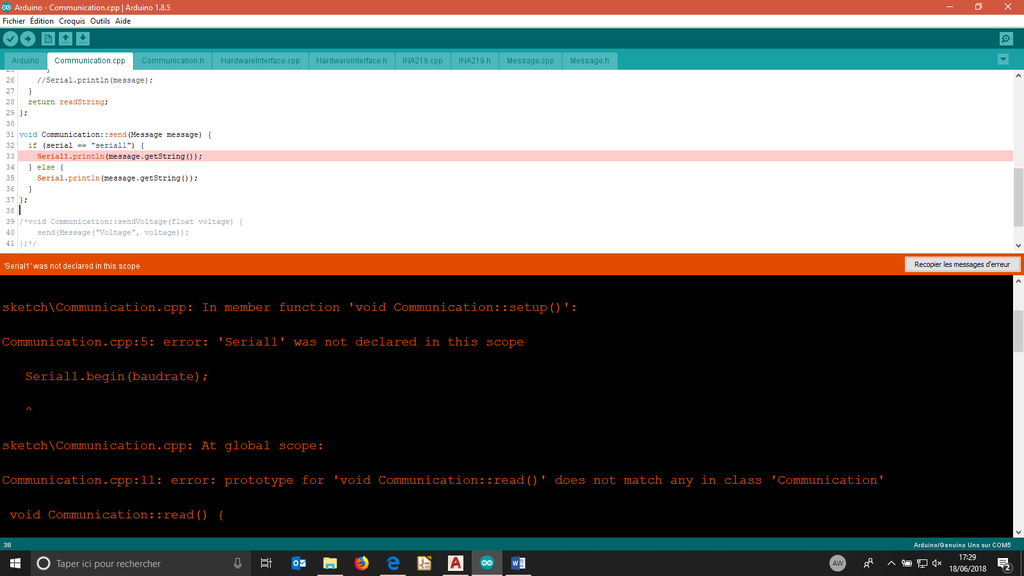The image size is (1024, 576).
Task: Open the HardwareInterface.h tab
Action: tap(351, 61)
